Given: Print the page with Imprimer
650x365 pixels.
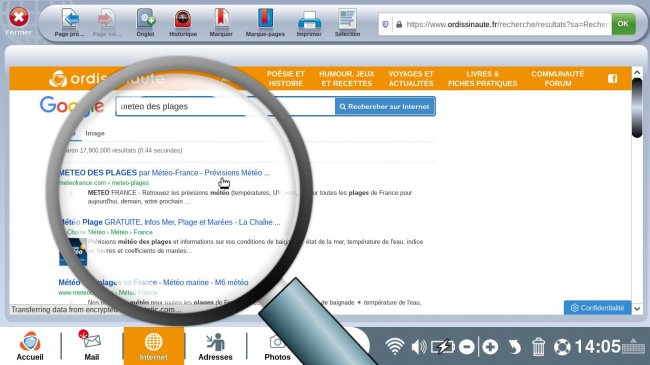Looking at the screenshot, I should (309, 22).
